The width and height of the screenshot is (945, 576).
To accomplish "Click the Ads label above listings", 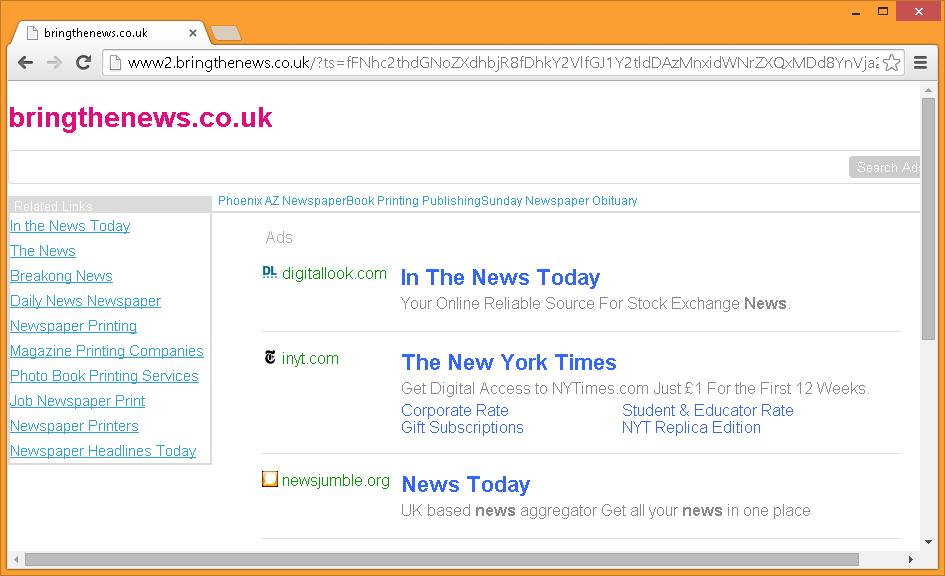I will click(x=279, y=237).
